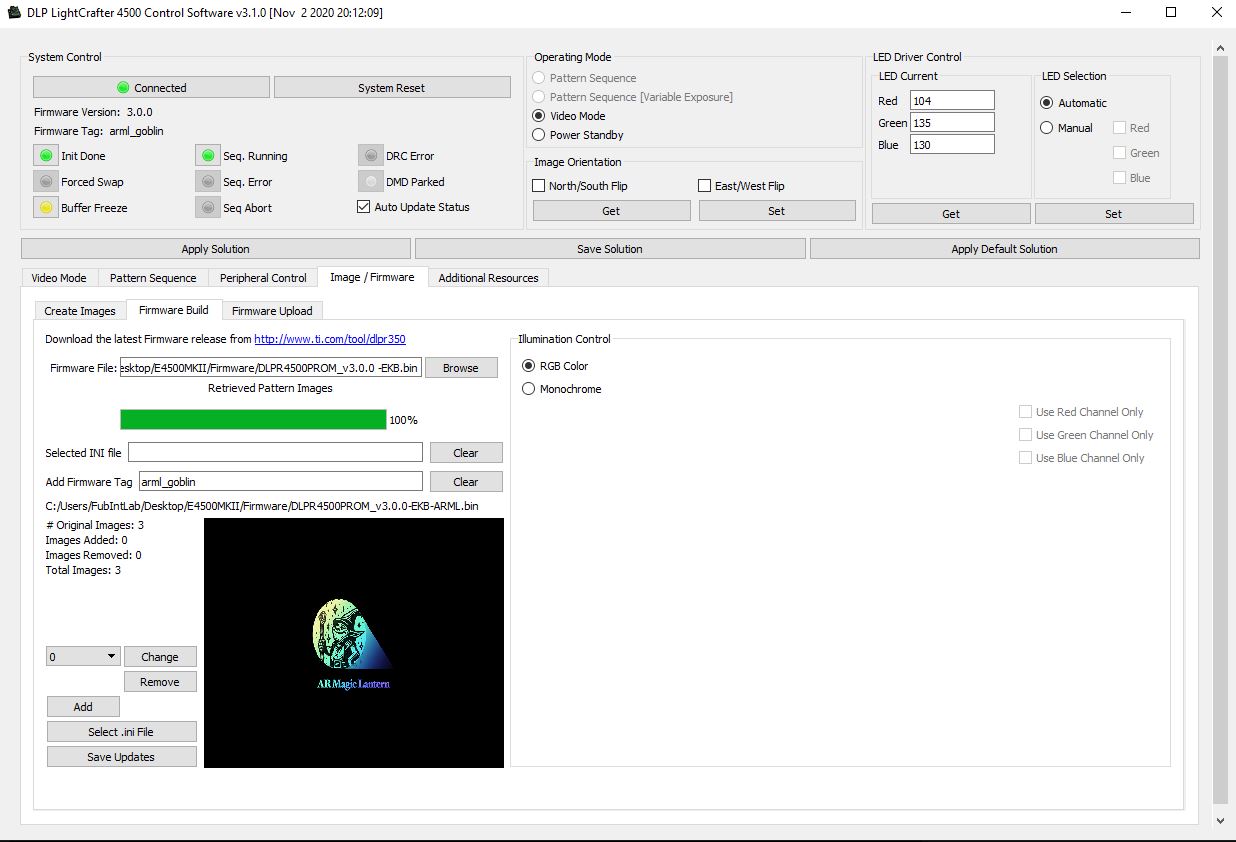Switch to Firmware Upload sub-tab
Screen dimensions: 1236x842
[272, 311]
